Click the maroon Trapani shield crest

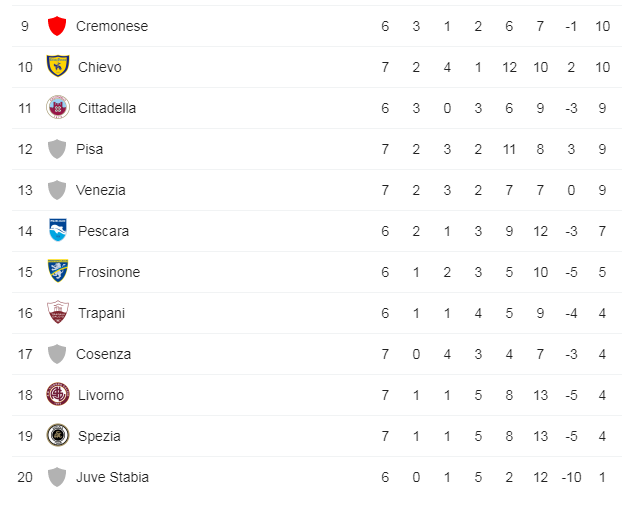coord(58,312)
